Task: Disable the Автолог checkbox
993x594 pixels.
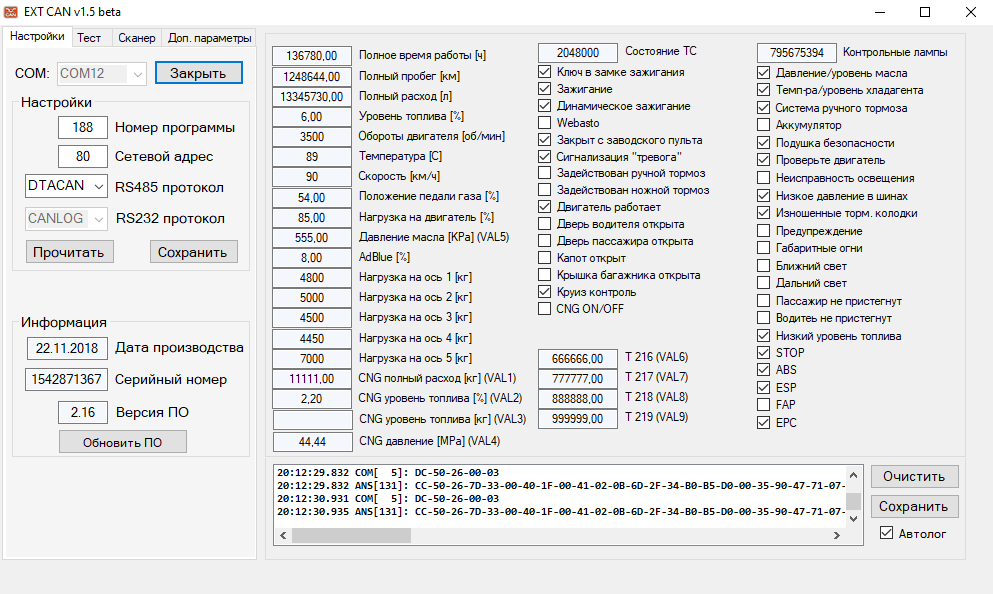Action: (886, 533)
